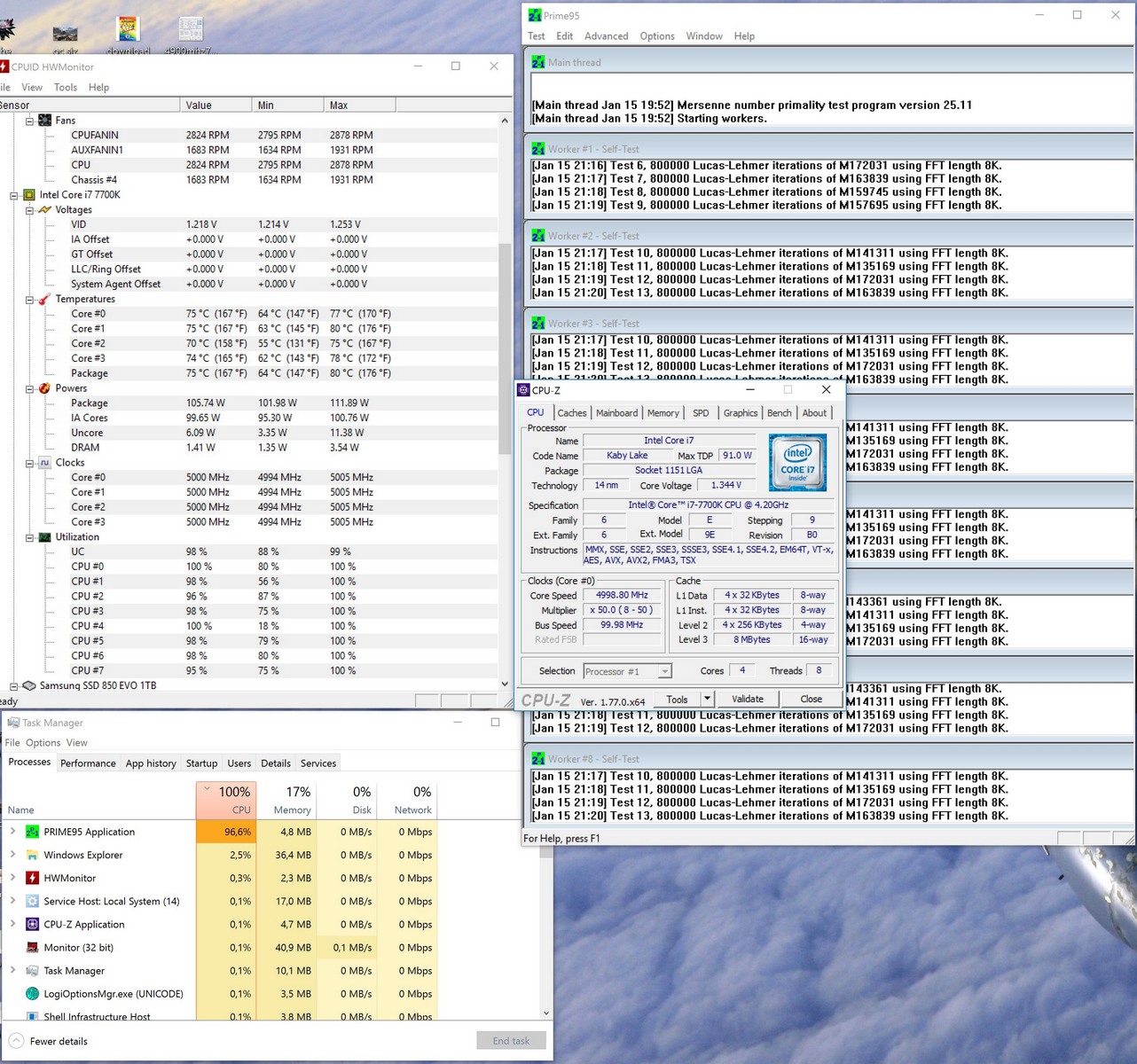Switch to the Mainboard tab in CPU-Z

[x=616, y=413]
